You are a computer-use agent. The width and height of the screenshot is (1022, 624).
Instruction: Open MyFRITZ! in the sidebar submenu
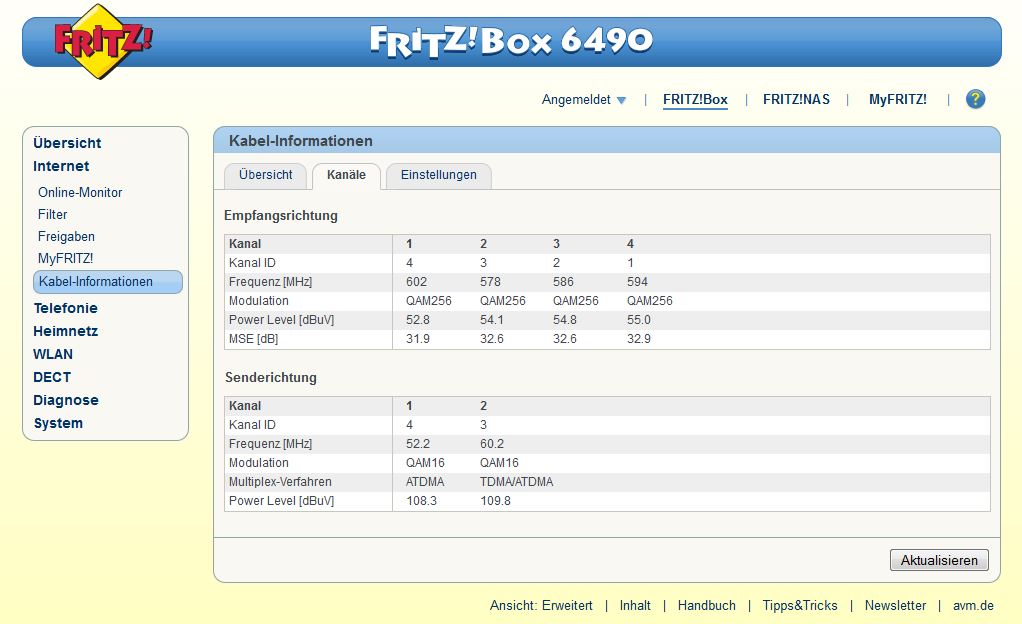[x=65, y=258]
